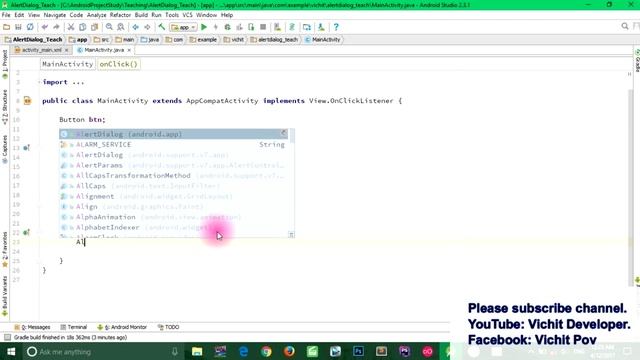The width and height of the screenshot is (640, 360).
Task: Click the Sync Project with Gradle icon
Action: [x=292, y=27]
